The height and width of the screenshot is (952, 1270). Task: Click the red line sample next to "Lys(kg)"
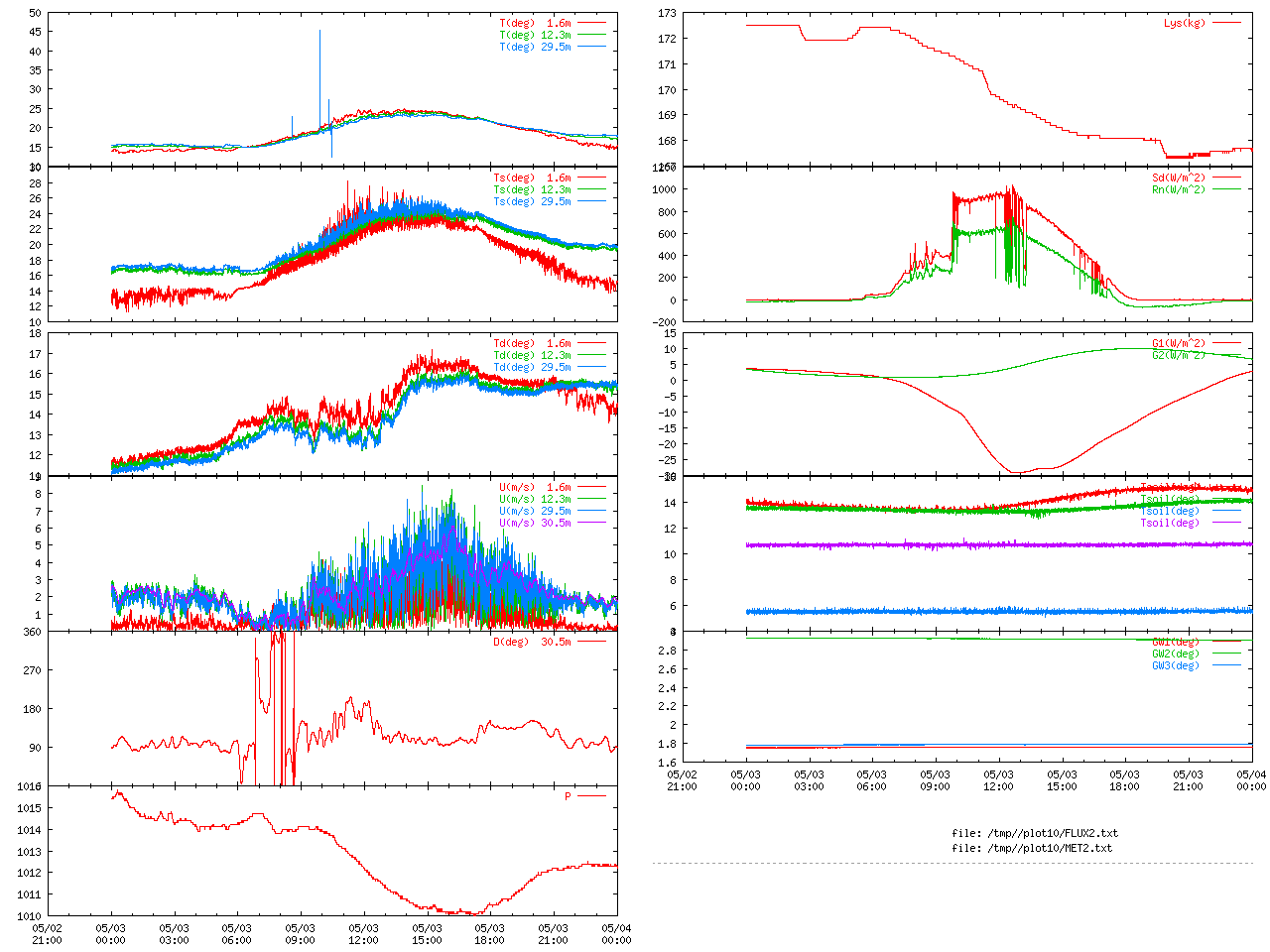1226,23
